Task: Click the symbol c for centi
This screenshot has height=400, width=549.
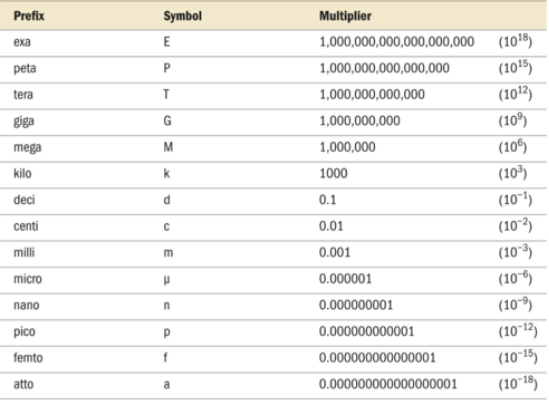Action: [167, 226]
